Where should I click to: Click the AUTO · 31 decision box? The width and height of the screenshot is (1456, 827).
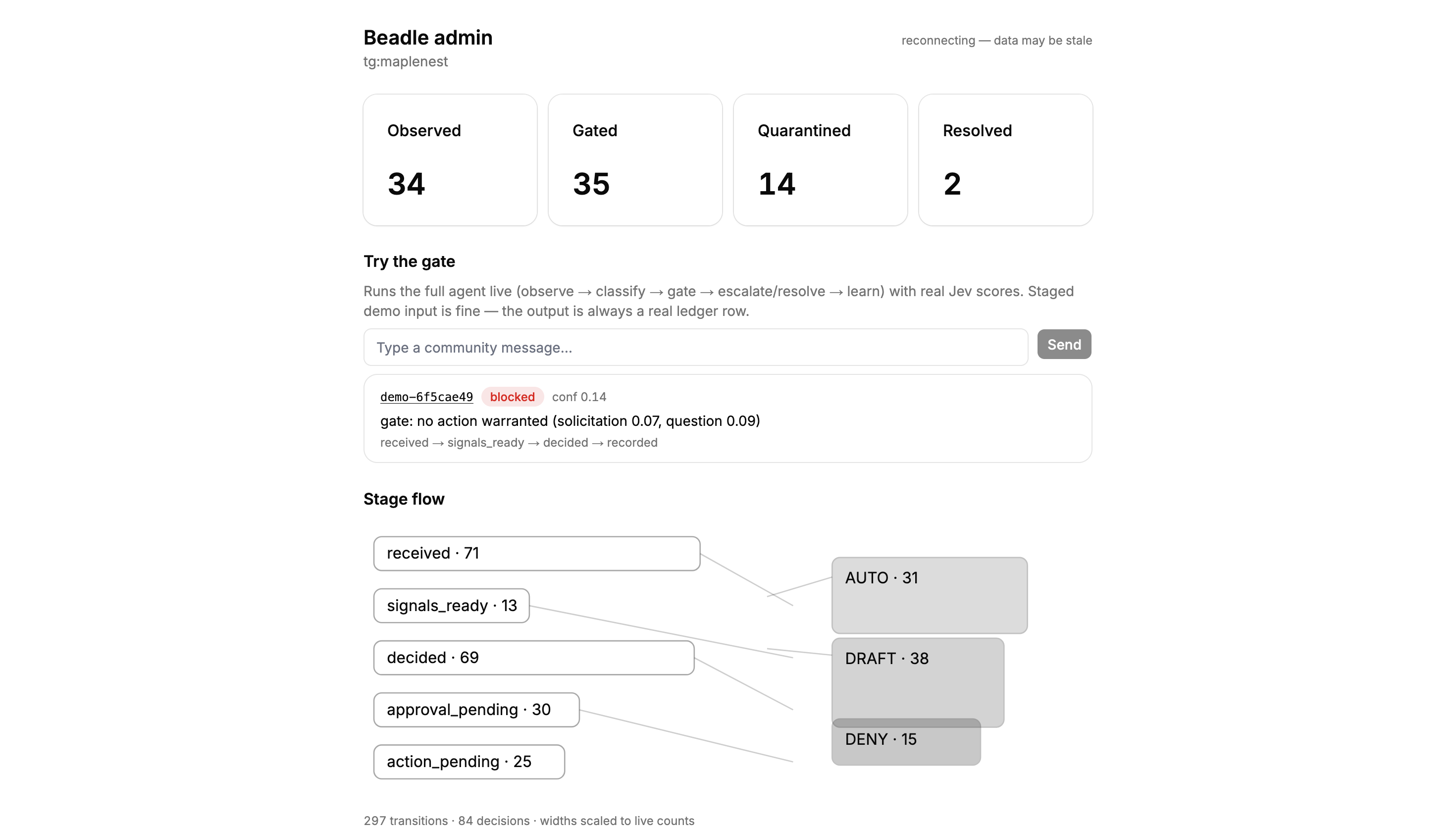pos(930,595)
